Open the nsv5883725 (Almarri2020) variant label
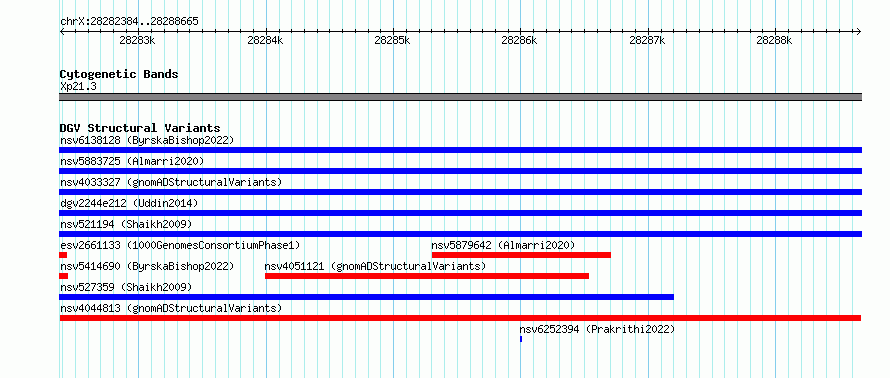890x378 pixels. [x=132, y=161]
